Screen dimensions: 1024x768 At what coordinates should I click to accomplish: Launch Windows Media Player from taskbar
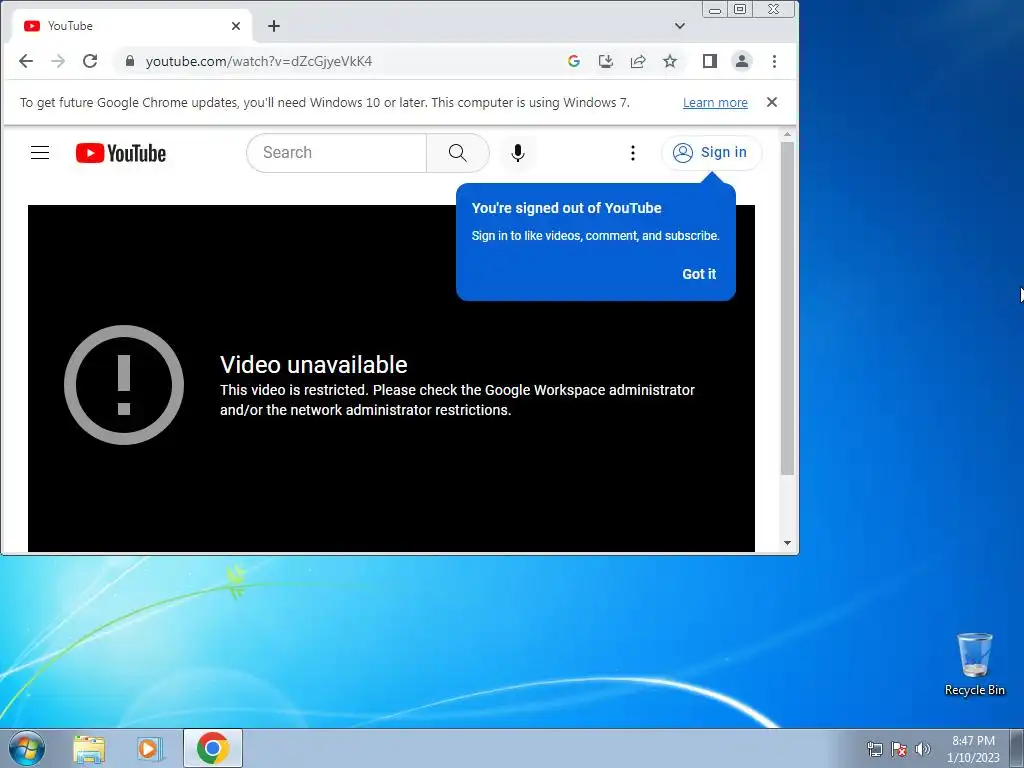tap(150, 748)
